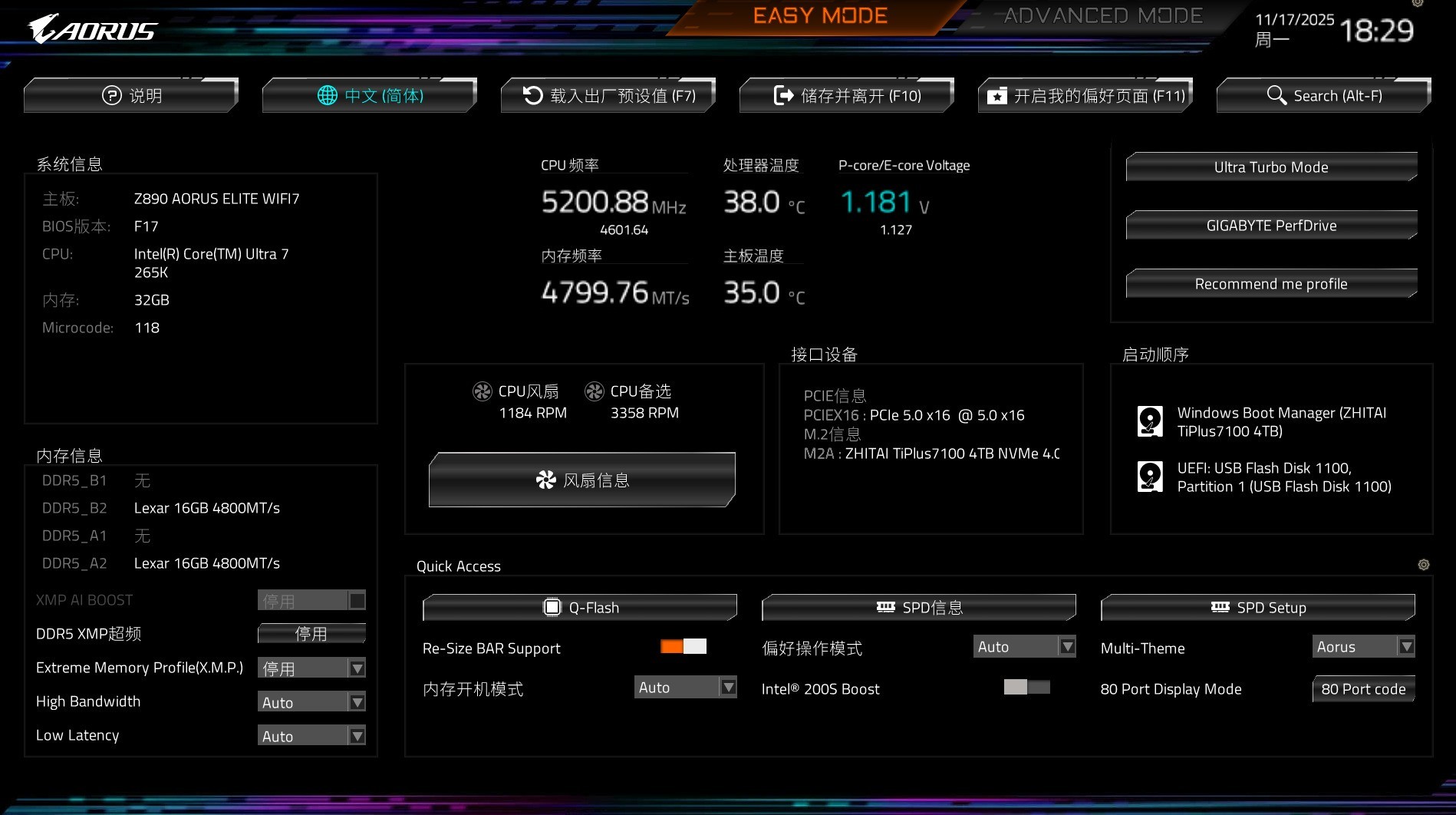Click the Search magnifier icon
The height and width of the screenshot is (815, 1456).
(x=1276, y=95)
